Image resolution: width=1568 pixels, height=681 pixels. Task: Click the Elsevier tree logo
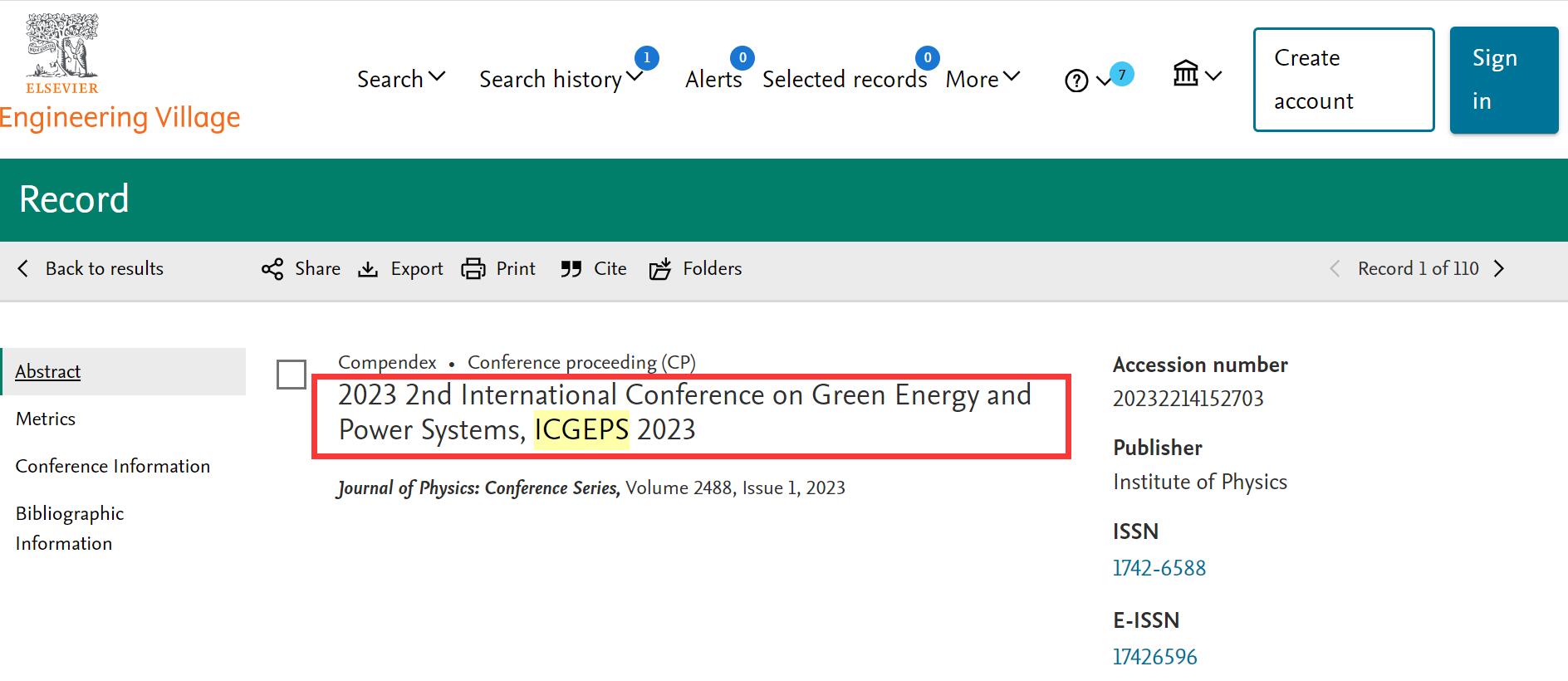(62, 52)
